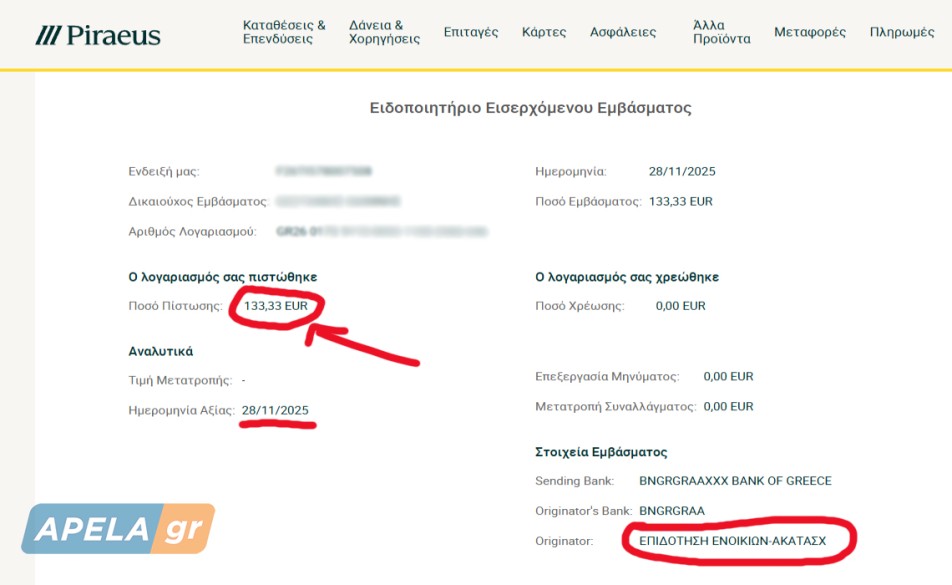Screen dimensions: 952x585
Task: Click the APELA.gr watermark logo
Action: [118, 529]
